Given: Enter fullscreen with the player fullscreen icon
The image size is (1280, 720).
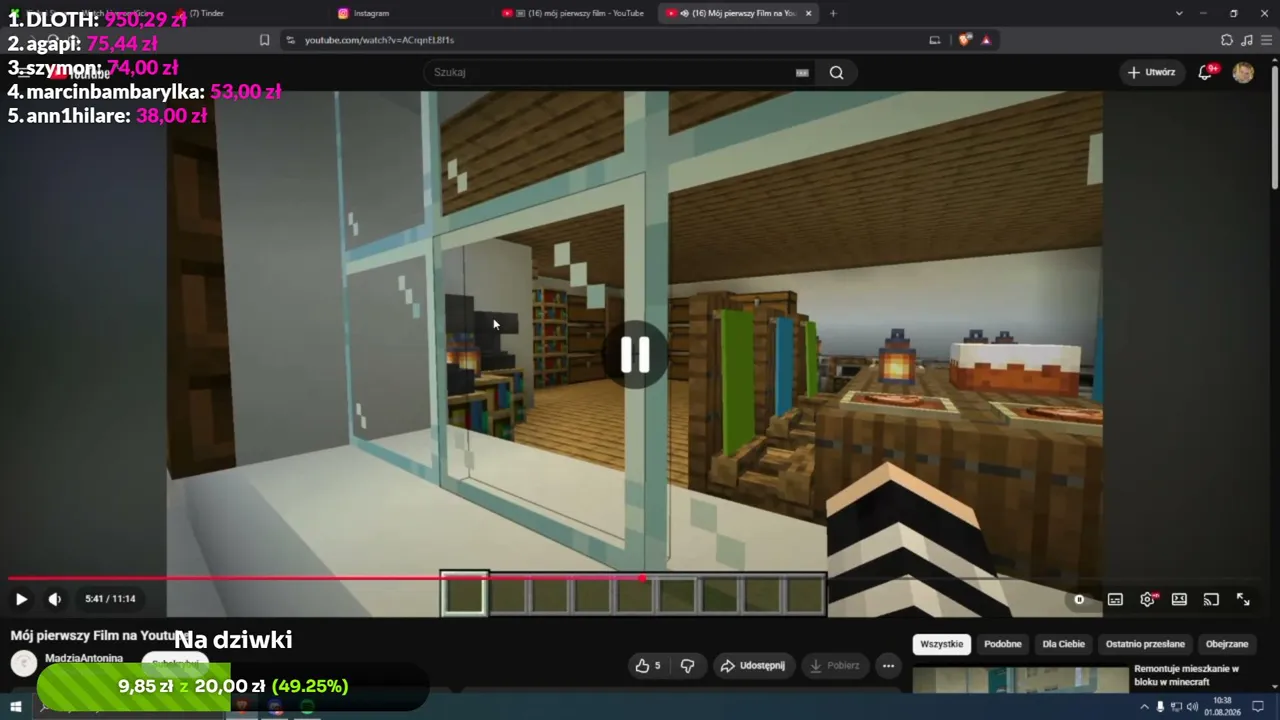Looking at the screenshot, I should pyautogui.click(x=1243, y=599).
